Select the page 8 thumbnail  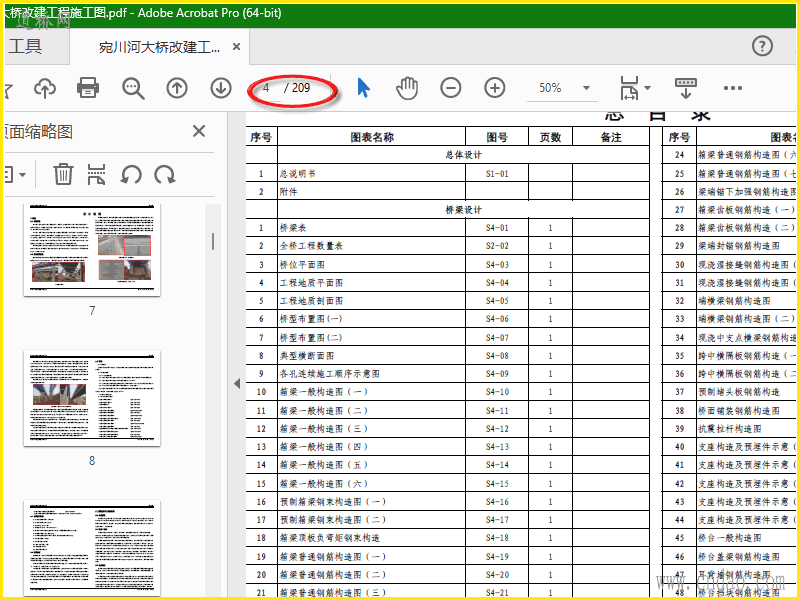[x=92, y=398]
